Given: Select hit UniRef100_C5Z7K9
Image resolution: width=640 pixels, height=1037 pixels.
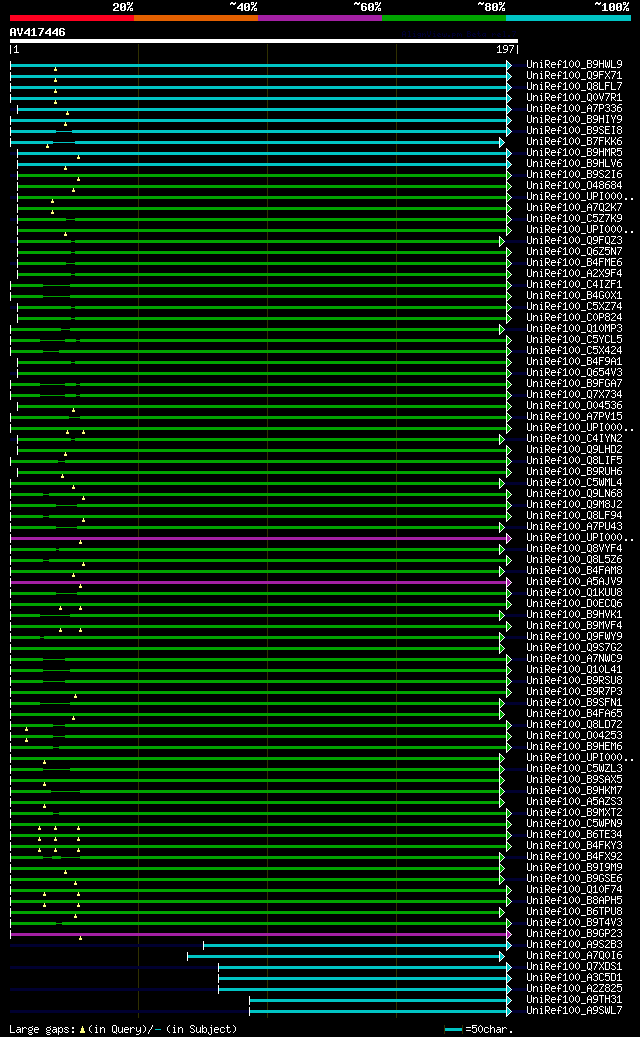Looking at the screenshot, I should [574, 218].
